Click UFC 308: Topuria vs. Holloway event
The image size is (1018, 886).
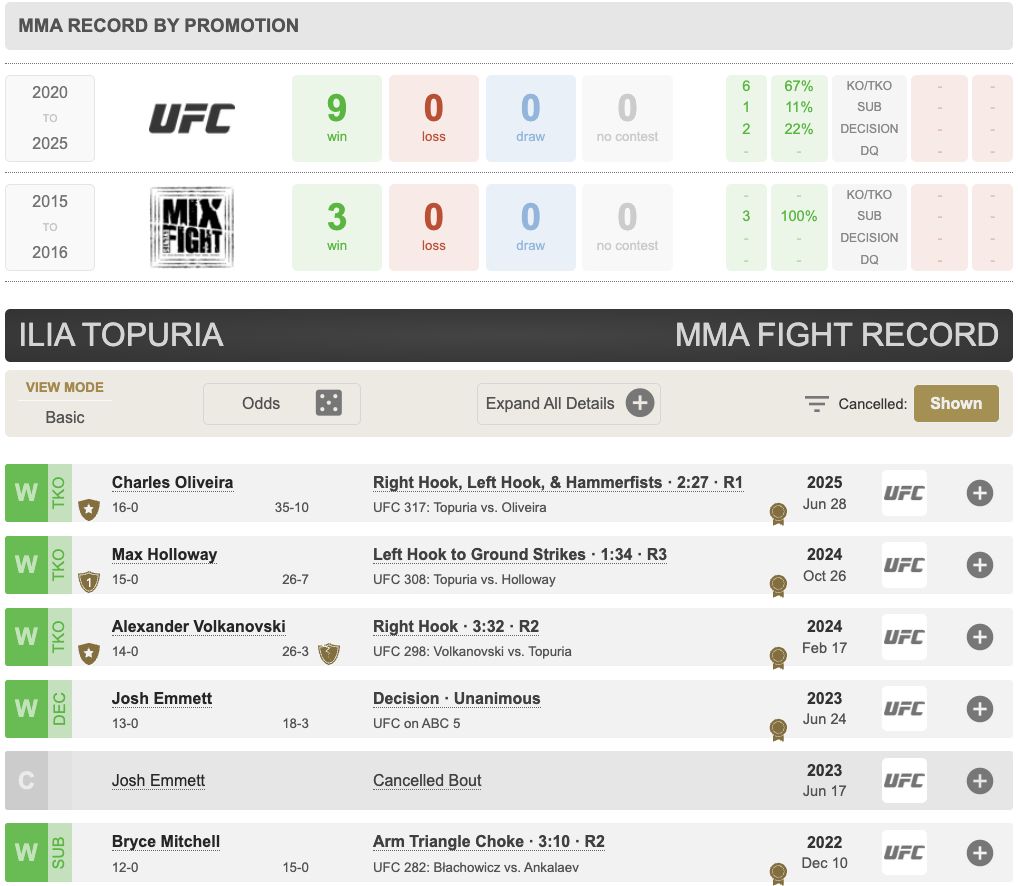tap(464, 580)
